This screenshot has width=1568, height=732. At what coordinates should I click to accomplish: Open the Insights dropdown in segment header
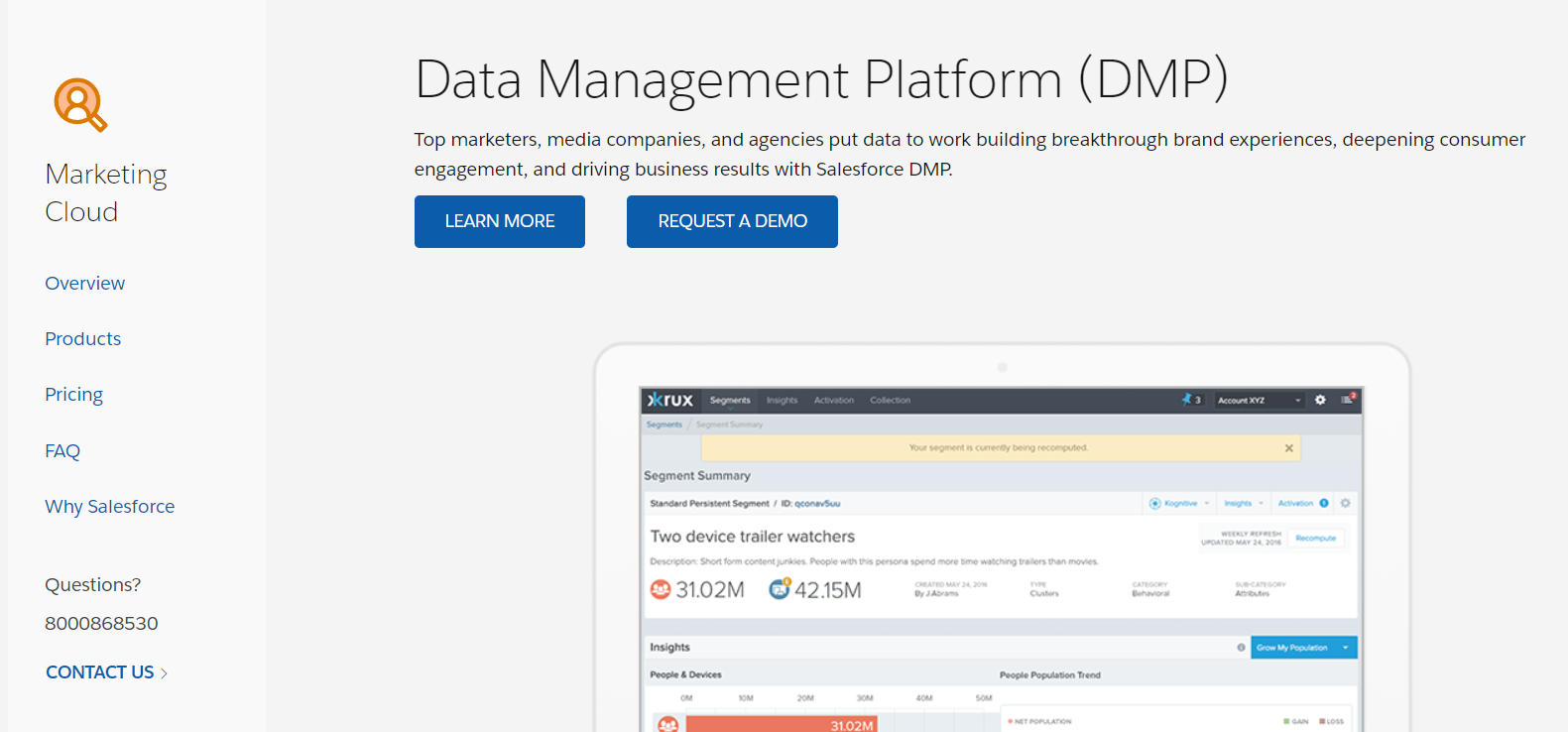1244,504
